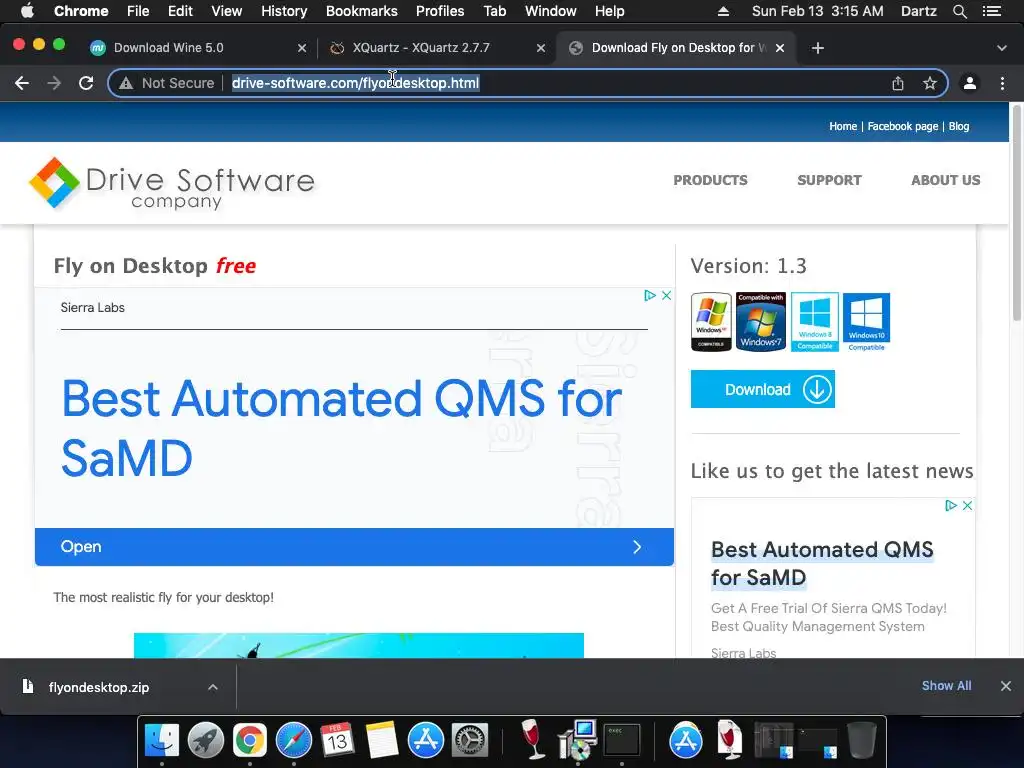Click the Windows 7 compatible badge
Screen dimensions: 1024x768
[761, 321]
